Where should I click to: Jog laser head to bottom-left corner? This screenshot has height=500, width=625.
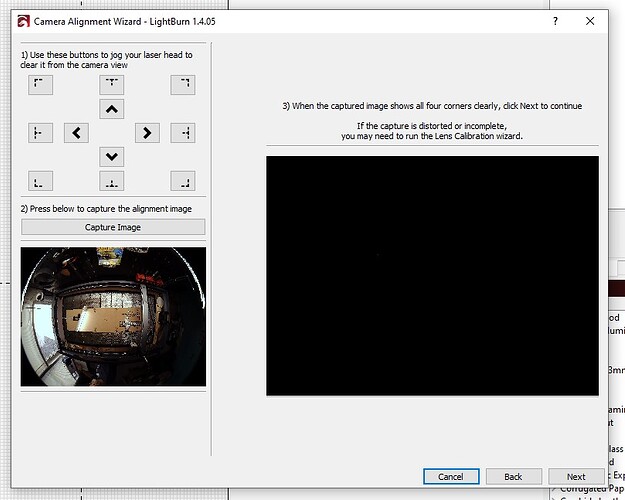coord(40,181)
